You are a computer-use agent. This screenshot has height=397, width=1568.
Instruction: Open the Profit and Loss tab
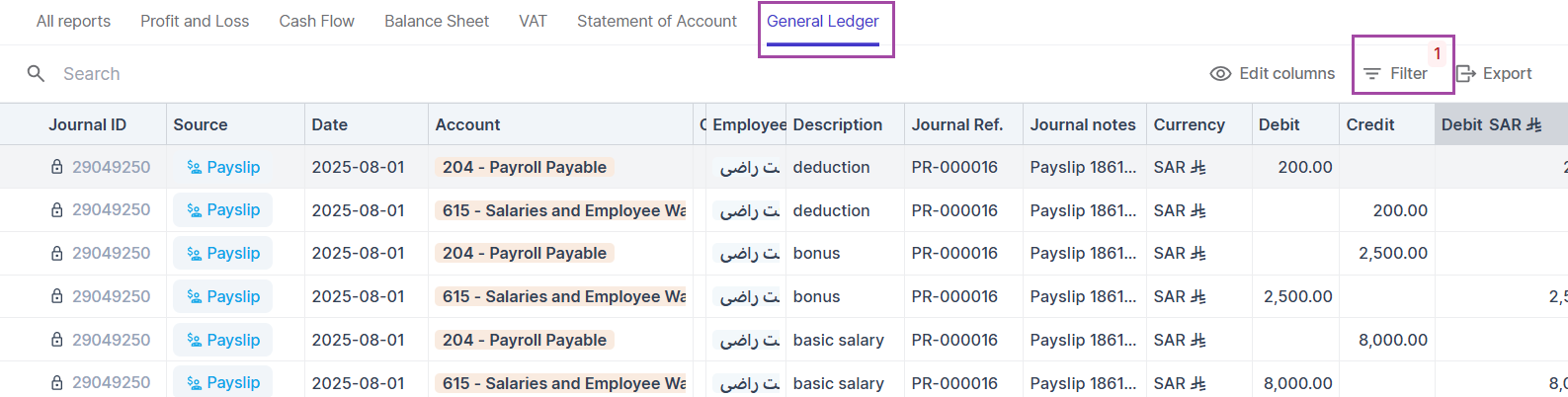[195, 22]
